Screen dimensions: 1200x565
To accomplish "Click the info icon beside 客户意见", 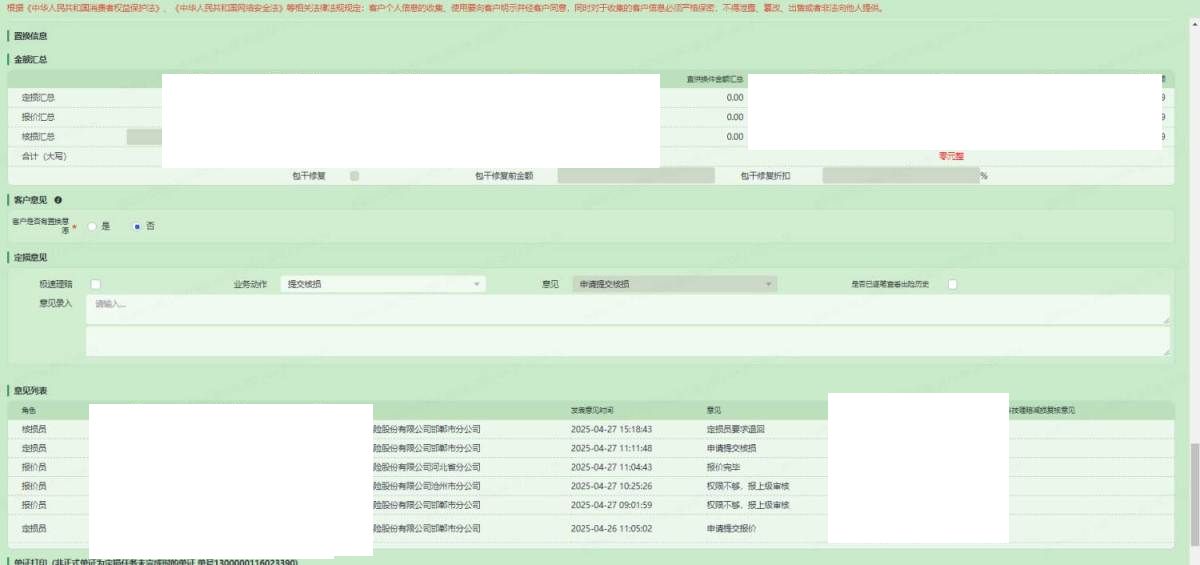I will [57, 200].
